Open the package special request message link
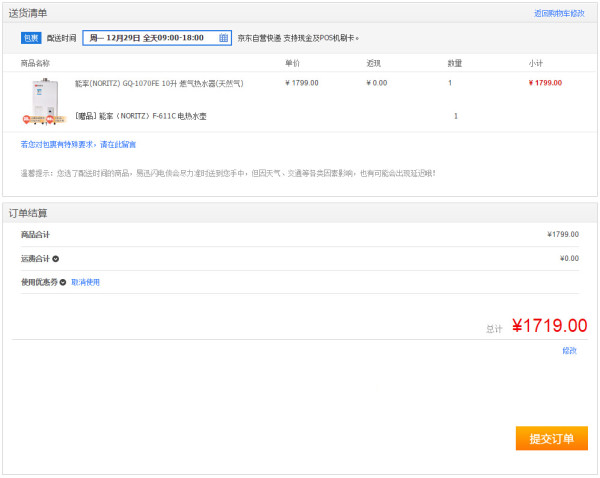Screen dimensions: 600x478 [78, 144]
